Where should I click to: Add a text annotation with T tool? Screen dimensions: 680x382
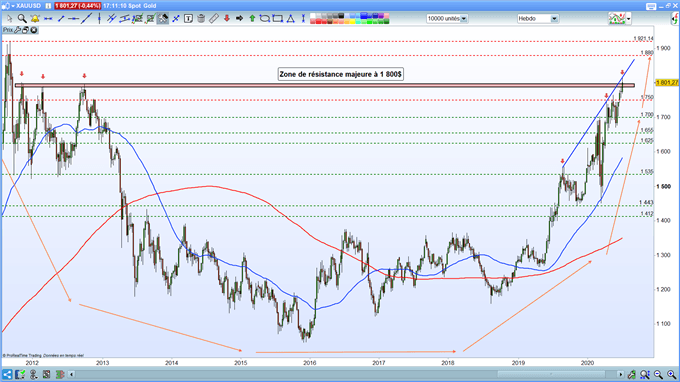point(189,19)
